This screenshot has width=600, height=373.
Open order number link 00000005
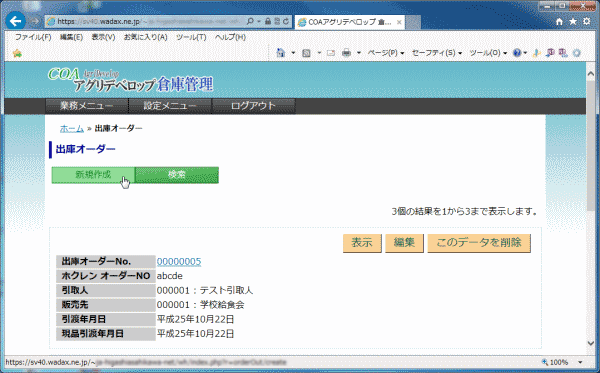(x=179, y=262)
